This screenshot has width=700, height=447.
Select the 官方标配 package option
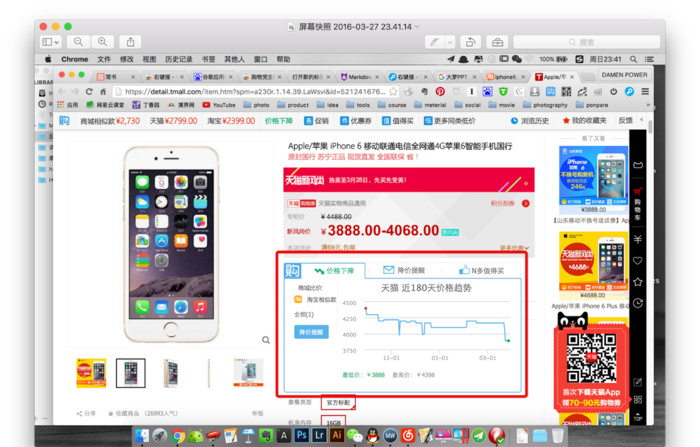tap(338, 403)
